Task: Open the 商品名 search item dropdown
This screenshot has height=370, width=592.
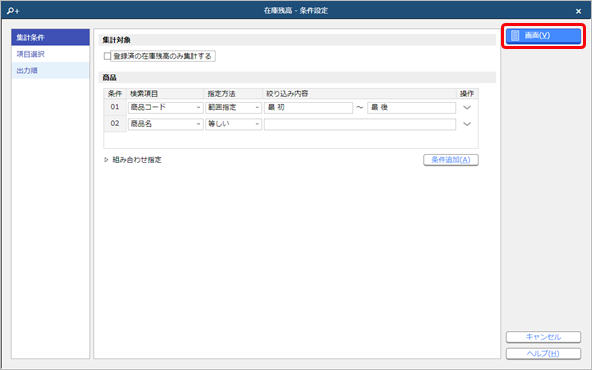Action: point(165,124)
